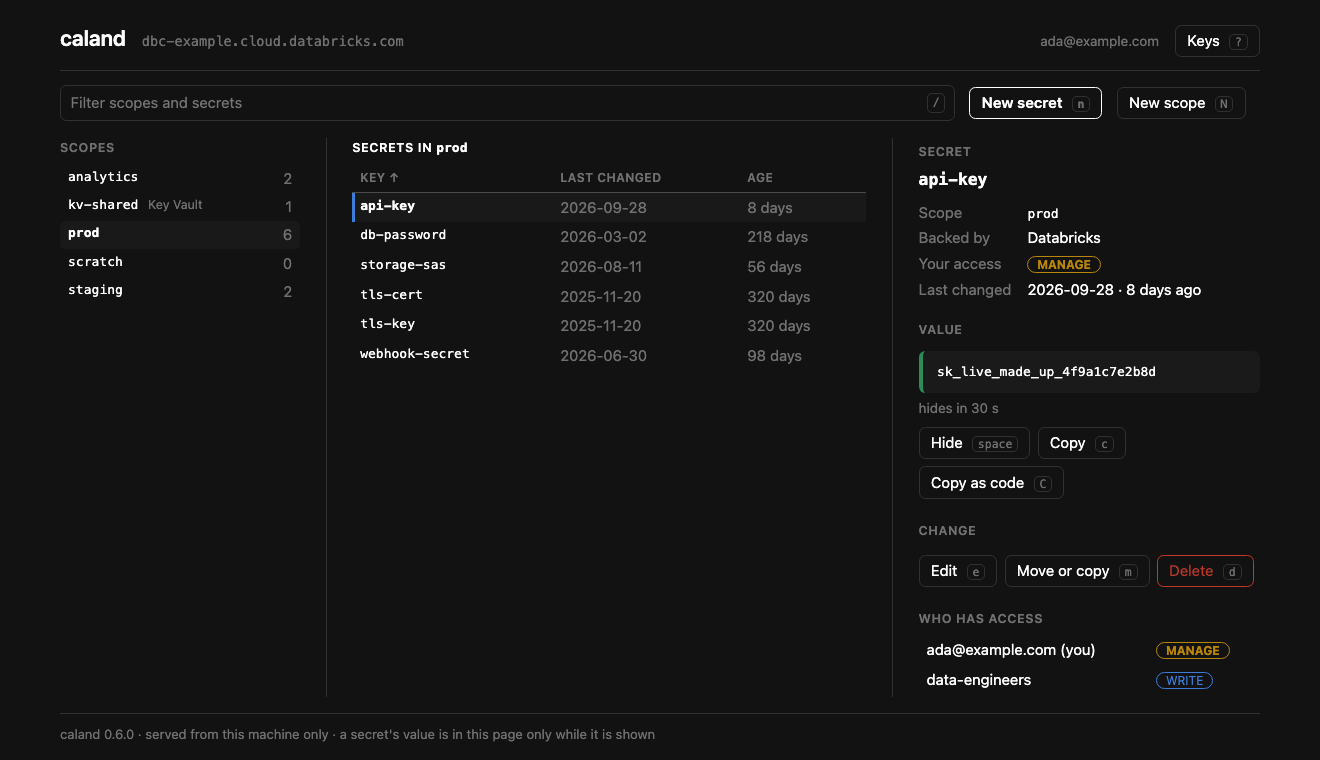This screenshot has height=760, width=1320.
Task: Select the tls-cert secret row
Action: pos(609,296)
